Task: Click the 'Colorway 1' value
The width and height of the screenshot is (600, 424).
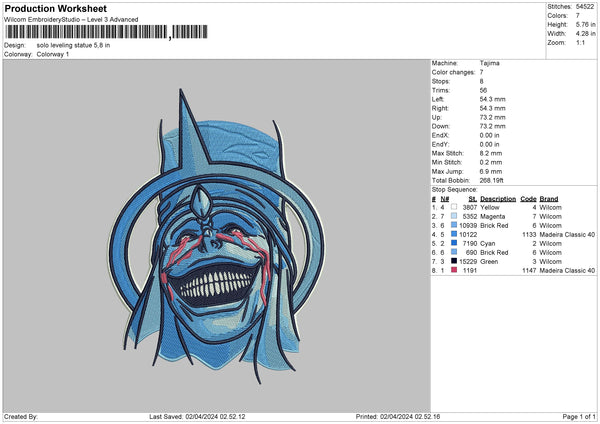Action: [54, 54]
